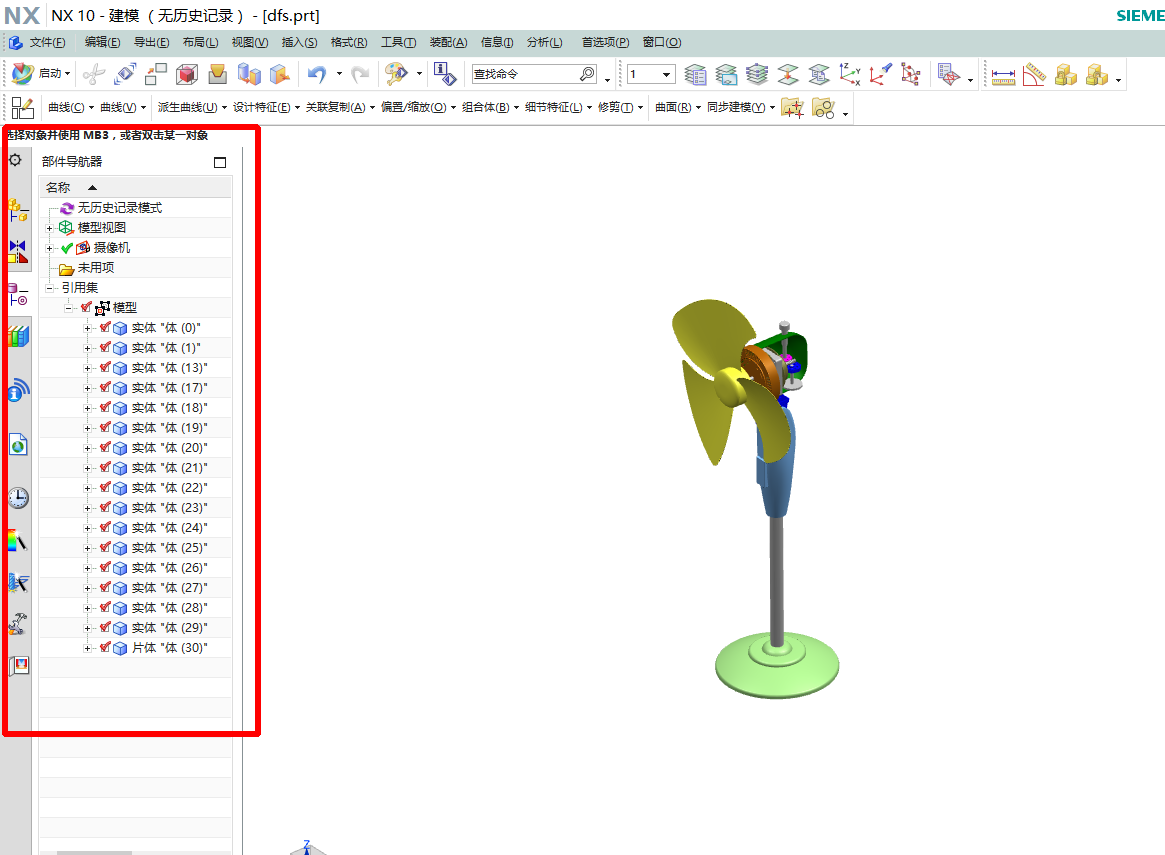Click resource bar options gear icon
The width and height of the screenshot is (1165, 855).
[15, 160]
